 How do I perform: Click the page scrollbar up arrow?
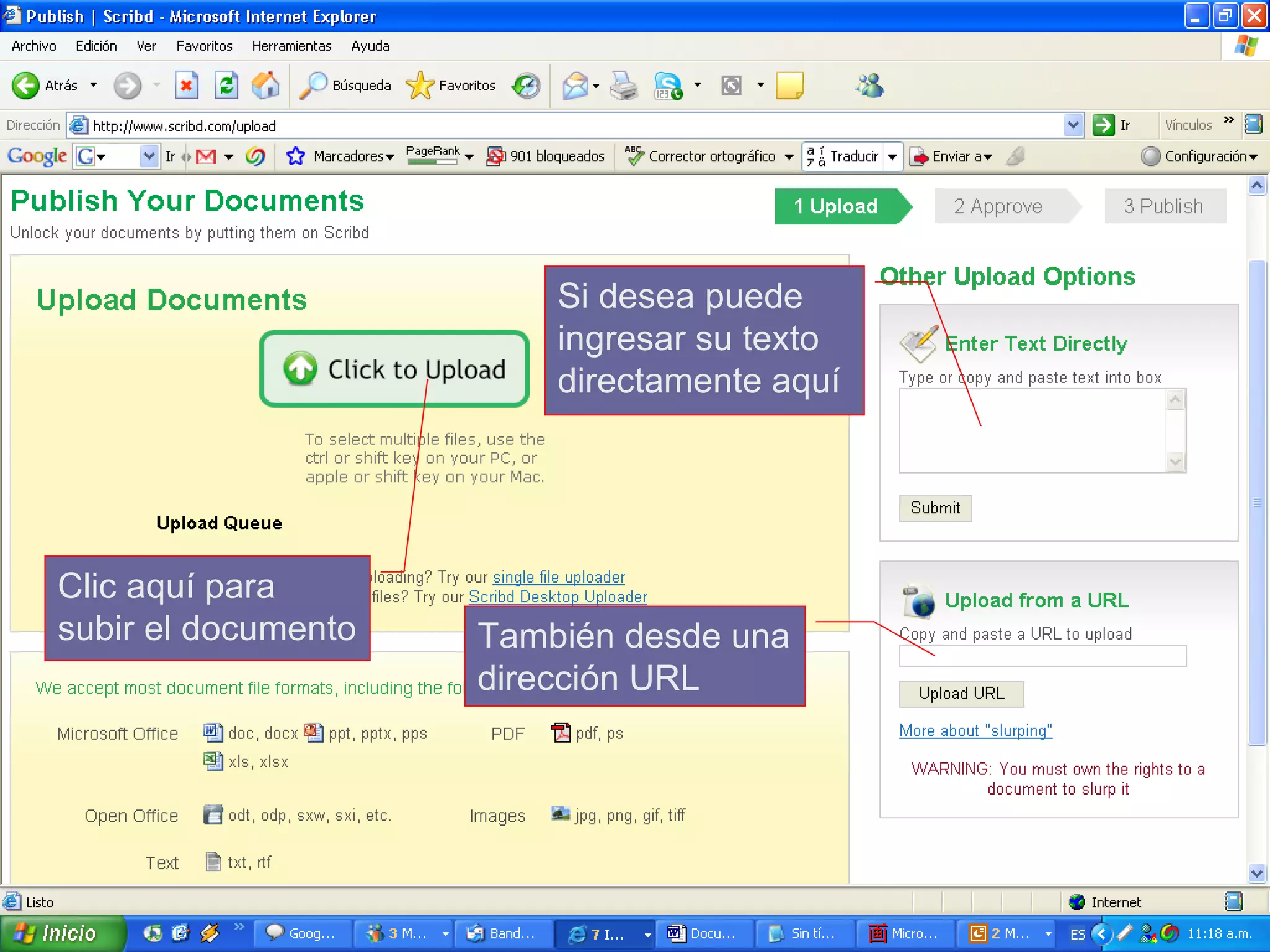pos(1257,185)
